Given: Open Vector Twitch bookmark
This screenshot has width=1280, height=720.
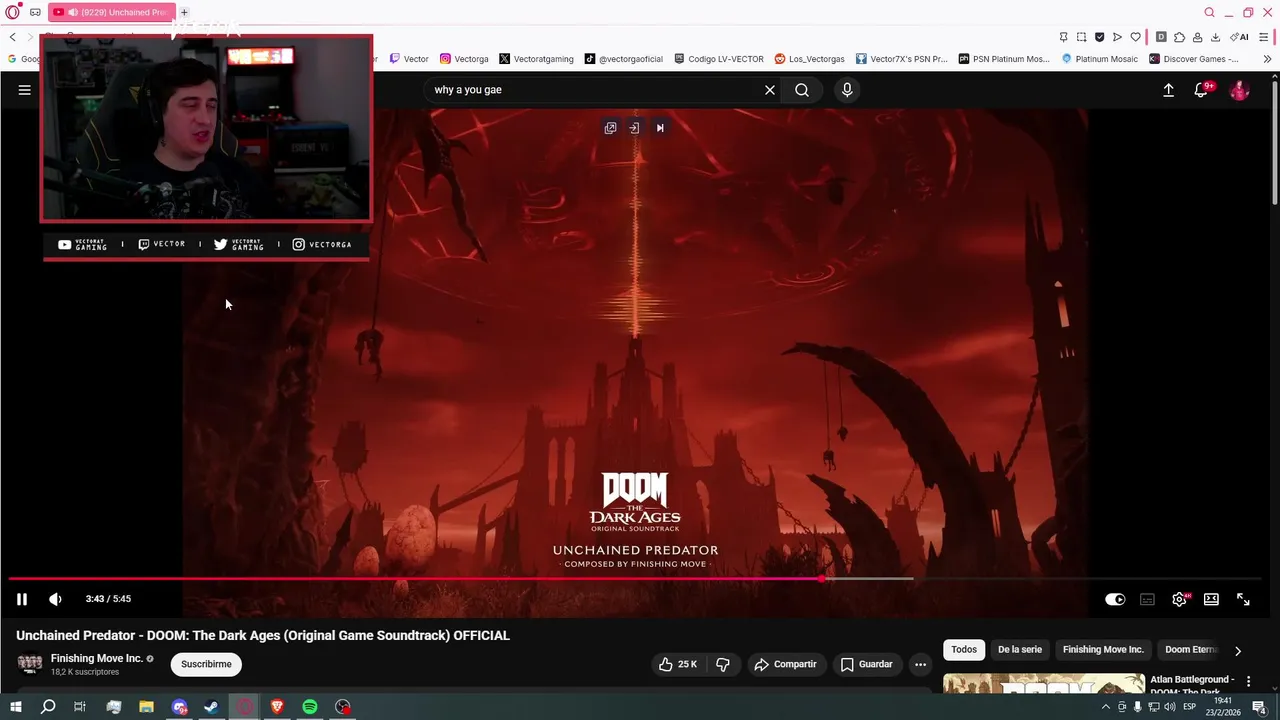Looking at the screenshot, I should [x=409, y=59].
